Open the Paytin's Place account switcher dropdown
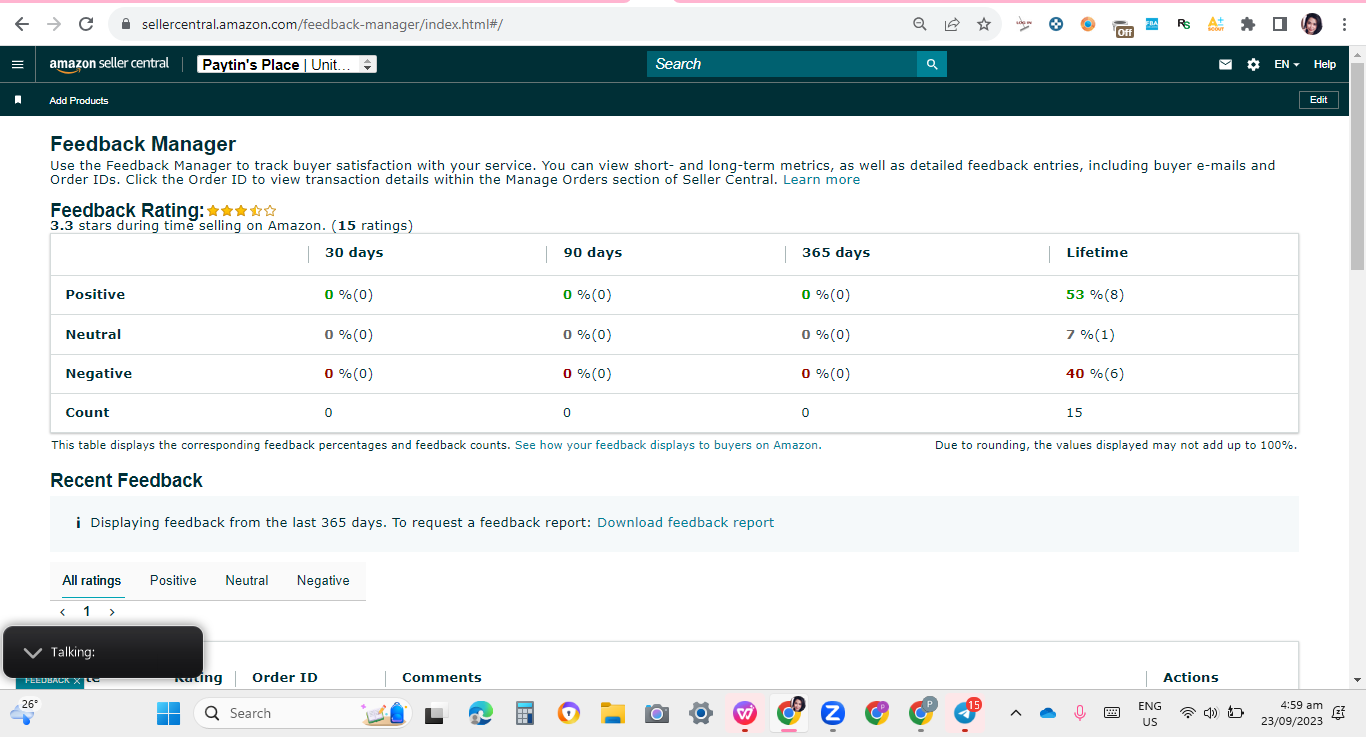The width and height of the screenshot is (1366, 737). 286,64
